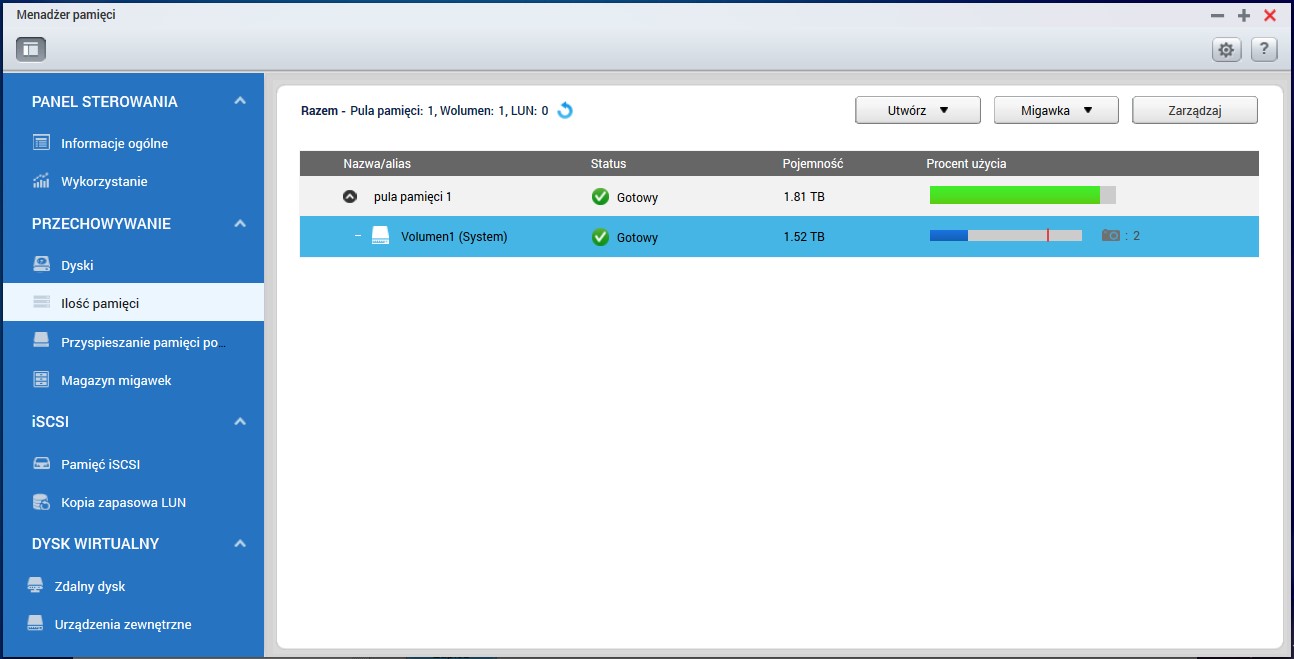The image size is (1294, 659).
Task: Refresh the storage summary with the blue arrow
Action: click(565, 111)
